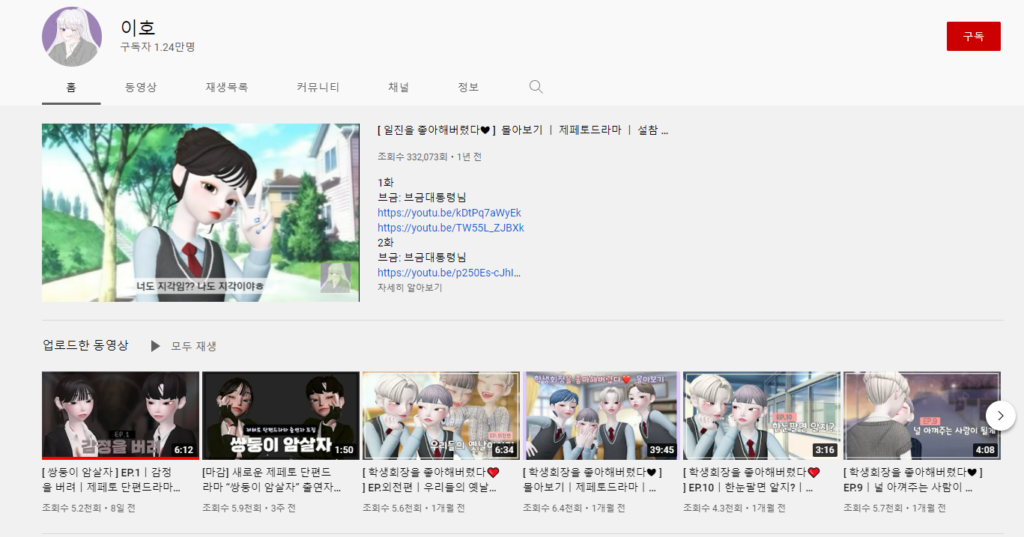Click the next arrow on video carousel

coord(1000,415)
